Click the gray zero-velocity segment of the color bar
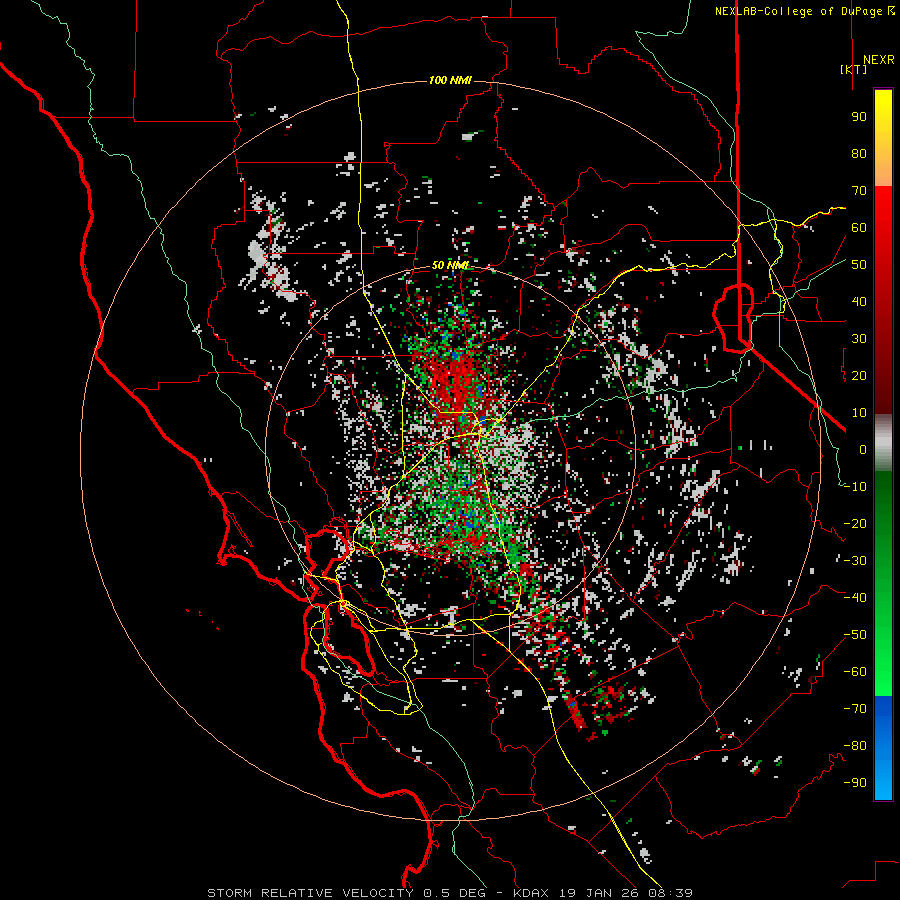900x900 pixels. (x=883, y=443)
